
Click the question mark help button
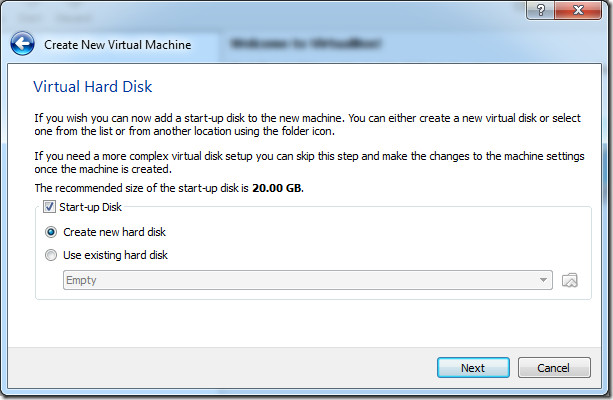540,10
